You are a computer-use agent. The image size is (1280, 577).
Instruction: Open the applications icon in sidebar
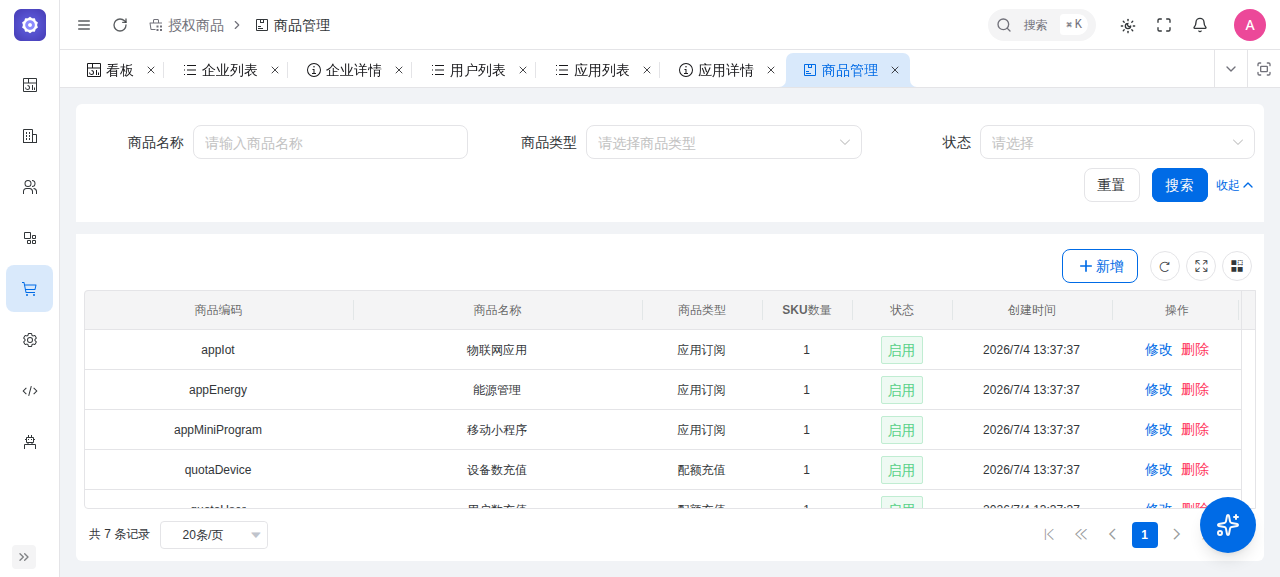point(30,238)
